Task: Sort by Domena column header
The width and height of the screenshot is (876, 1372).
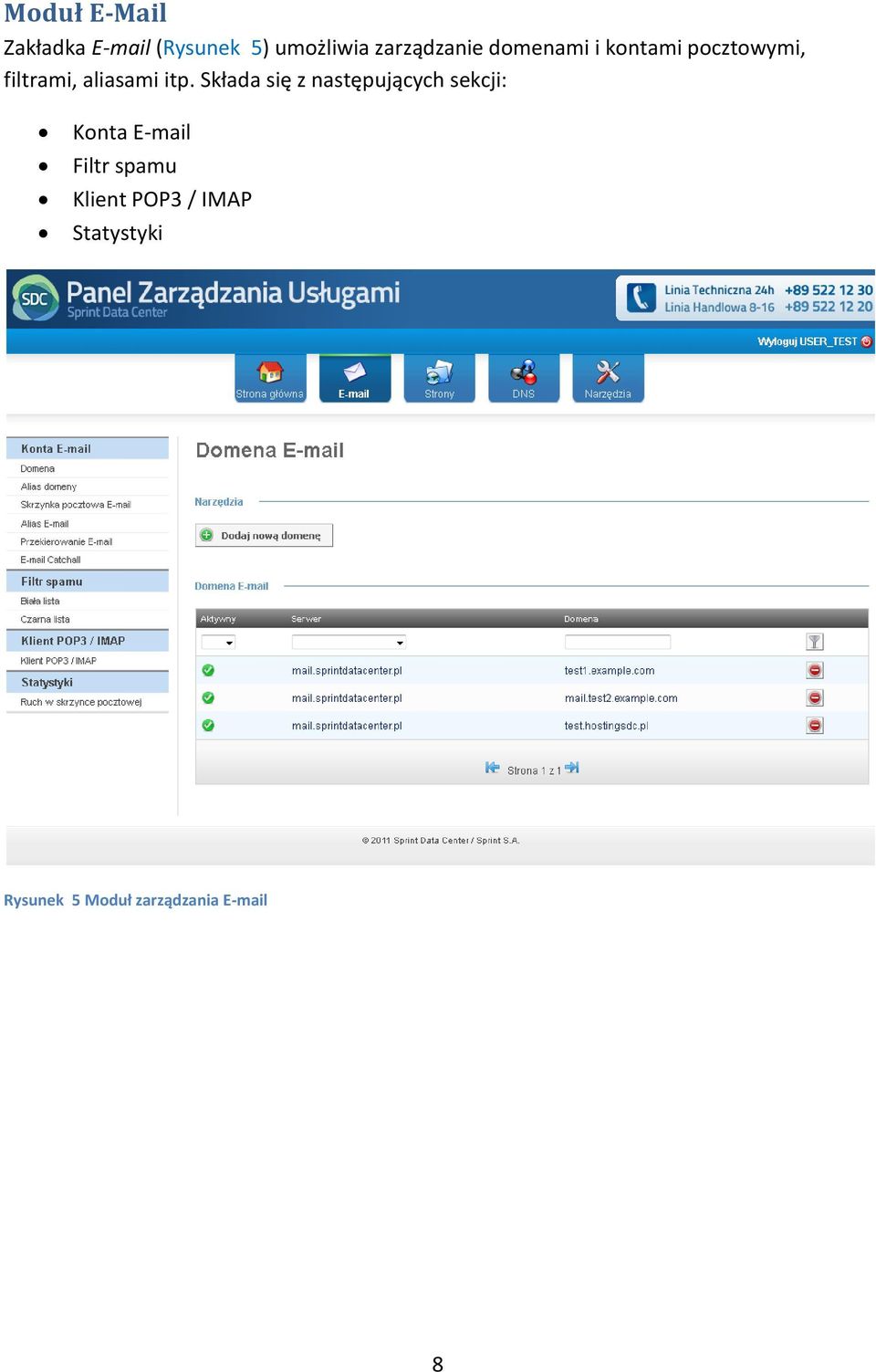Action: (581, 619)
